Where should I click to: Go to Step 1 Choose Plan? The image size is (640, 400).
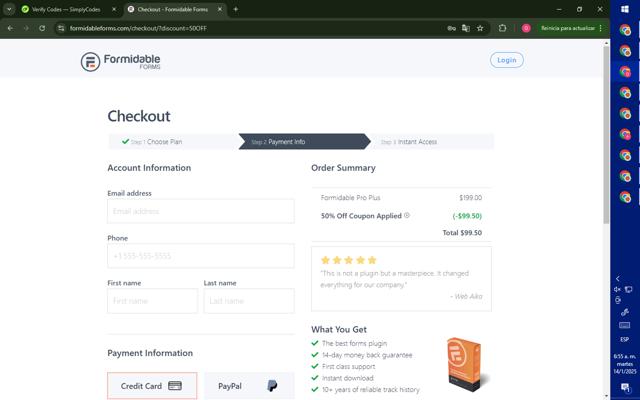pyautogui.click(x=173, y=142)
